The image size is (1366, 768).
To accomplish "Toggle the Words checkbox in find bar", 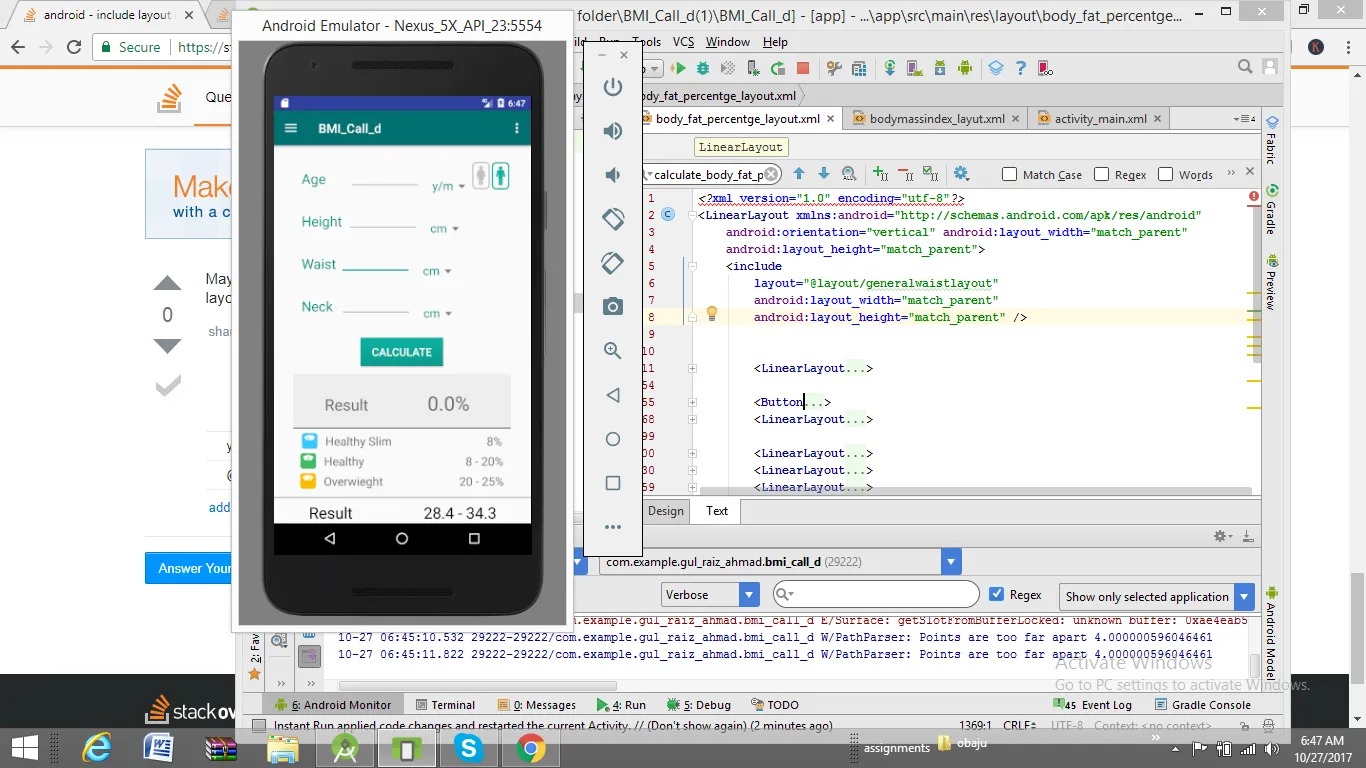I will (x=1166, y=174).
